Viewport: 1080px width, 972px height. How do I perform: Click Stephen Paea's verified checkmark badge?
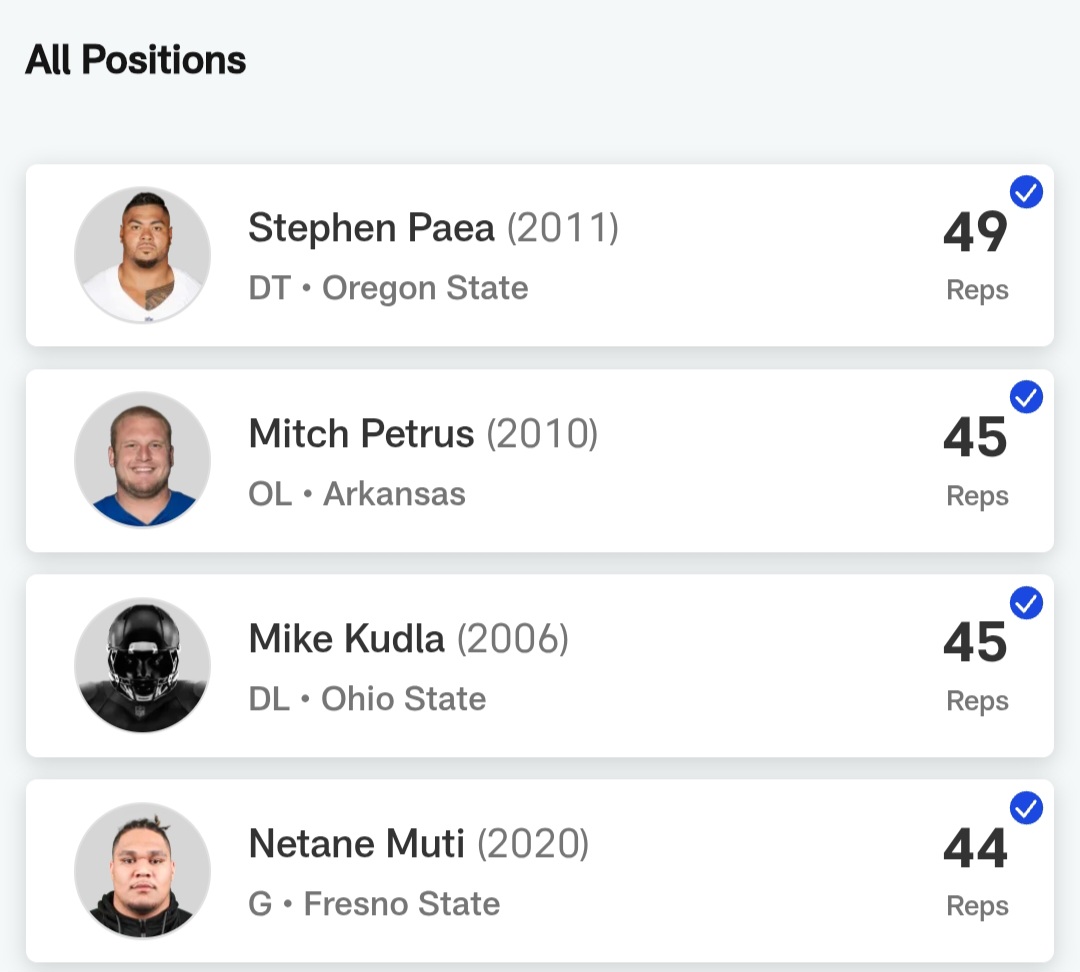(1026, 192)
